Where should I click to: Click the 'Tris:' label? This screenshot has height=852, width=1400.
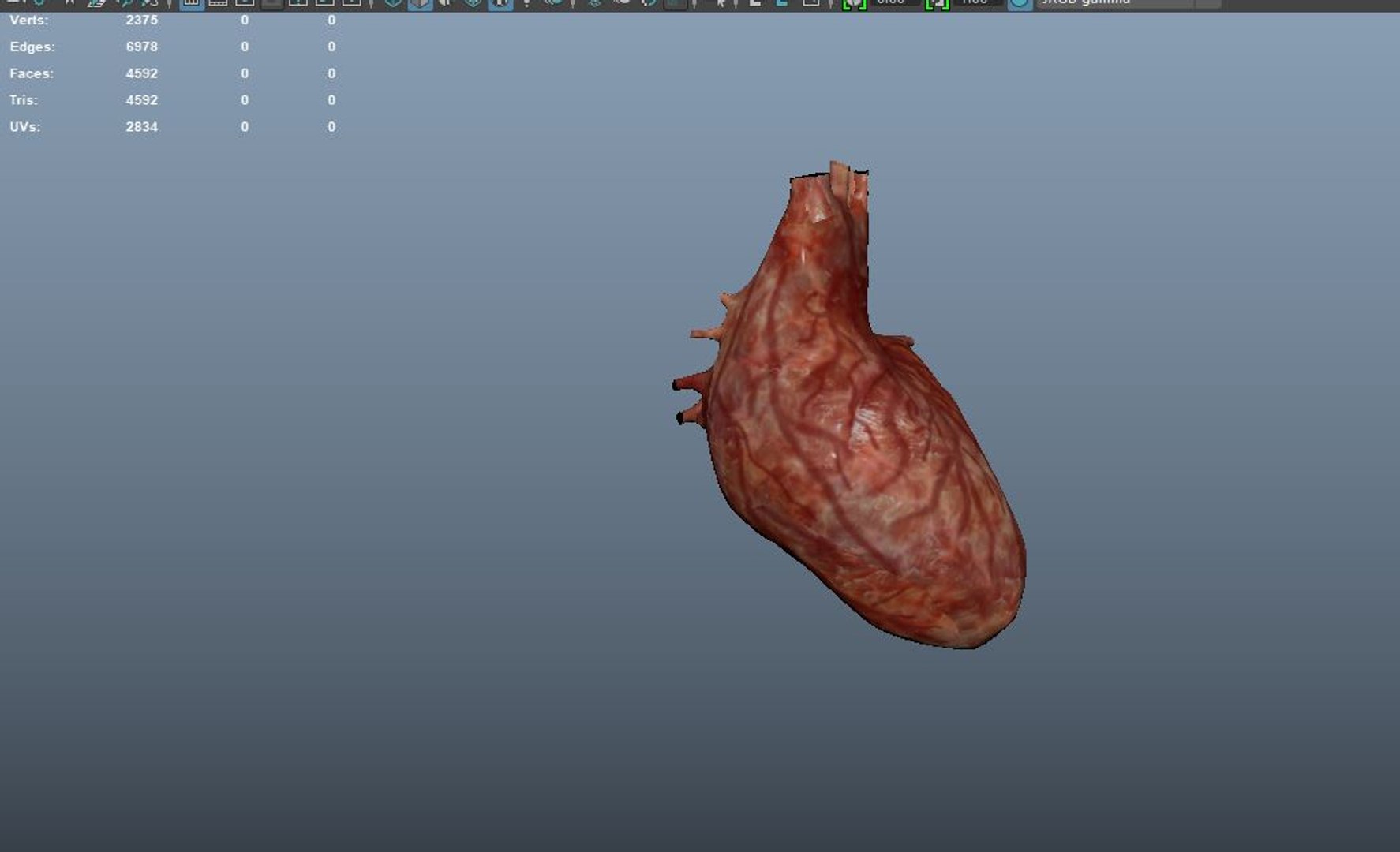(x=24, y=100)
